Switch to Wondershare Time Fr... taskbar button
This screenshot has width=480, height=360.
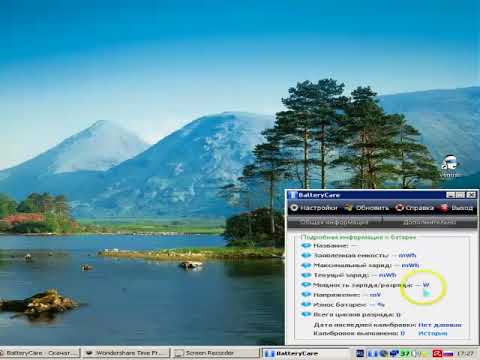click(x=126, y=353)
